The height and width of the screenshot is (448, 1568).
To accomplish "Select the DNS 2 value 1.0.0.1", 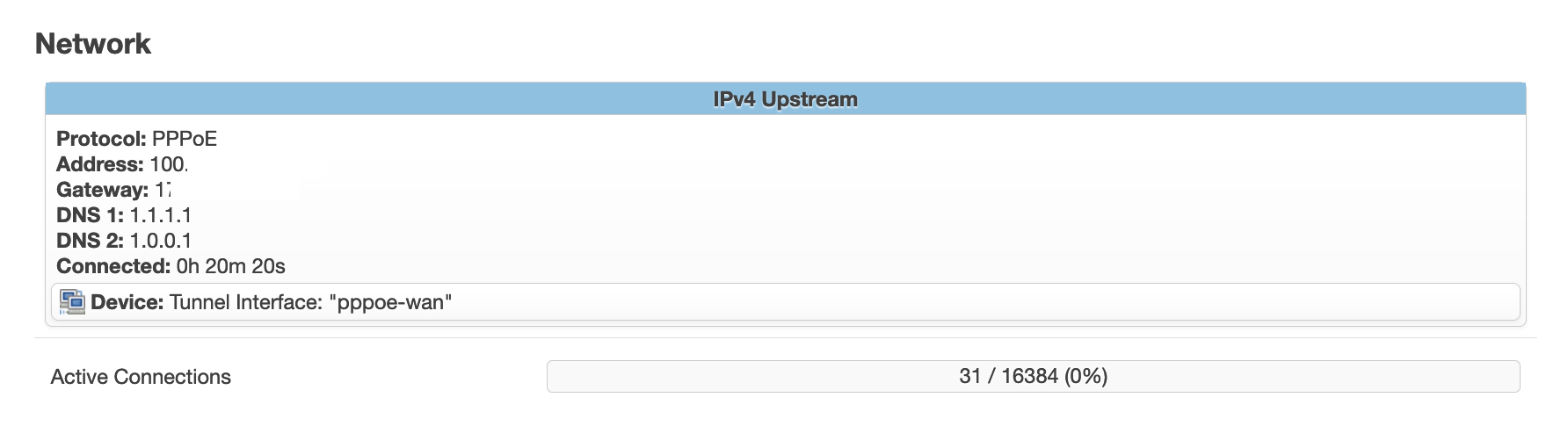I will coord(160,241).
